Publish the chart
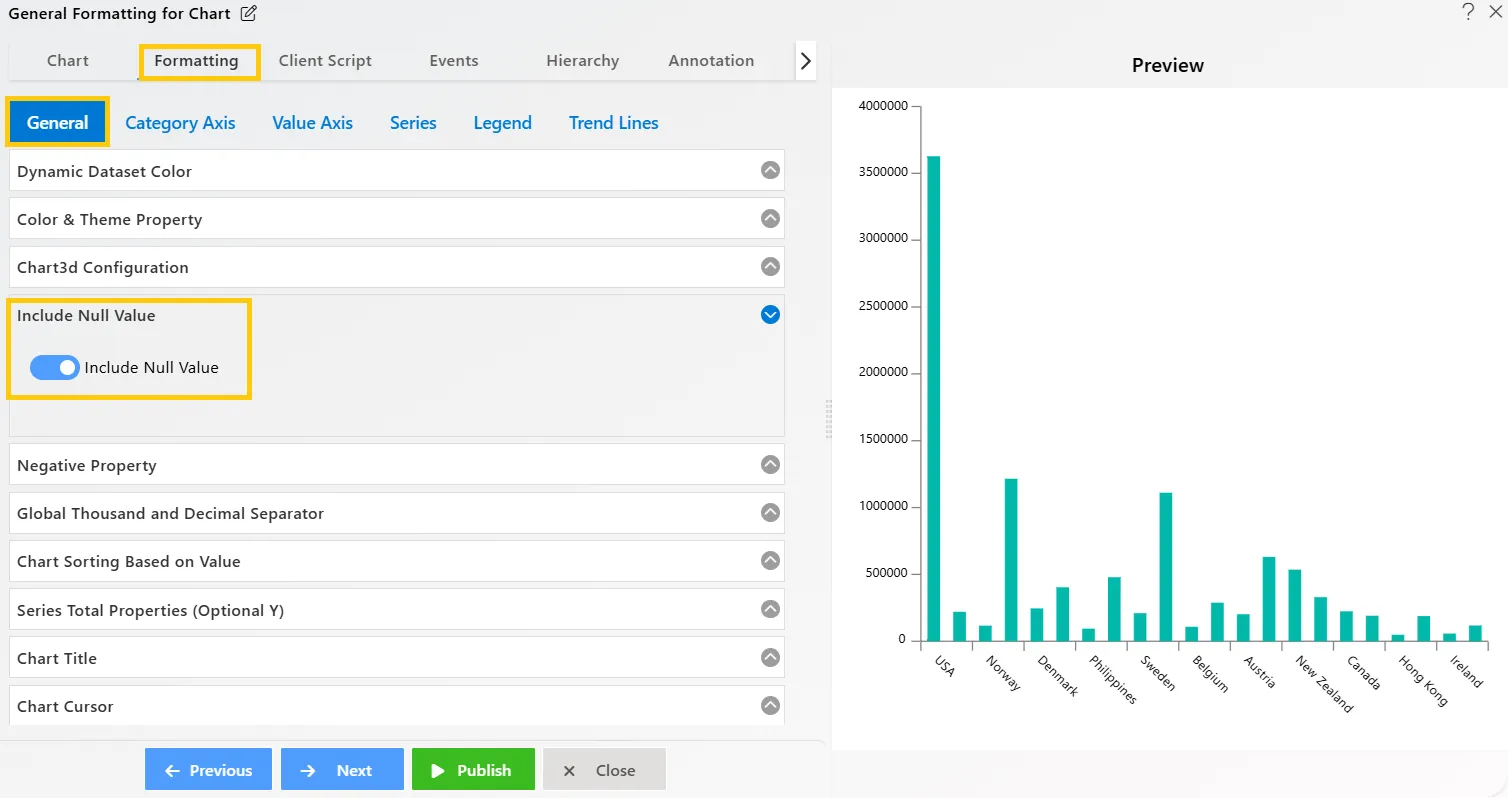 pyautogui.click(x=473, y=770)
